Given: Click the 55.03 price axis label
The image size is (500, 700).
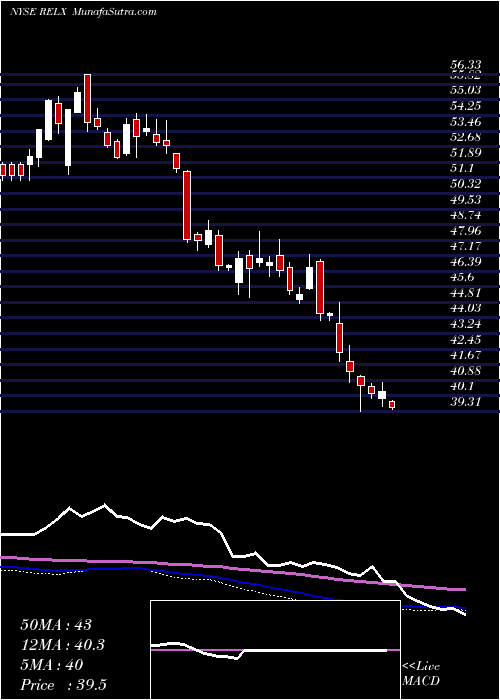Looking at the screenshot, I should 466,90.
